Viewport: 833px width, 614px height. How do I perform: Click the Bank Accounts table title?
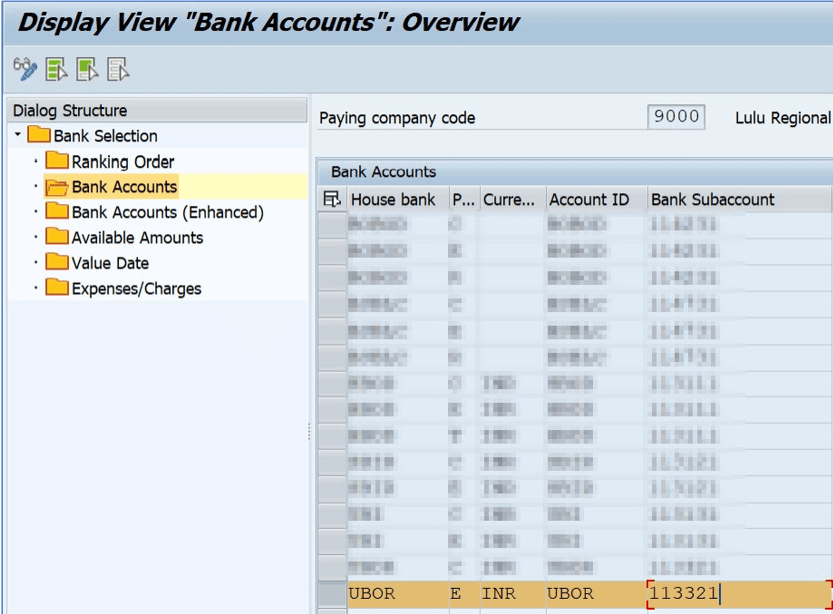[x=384, y=172]
